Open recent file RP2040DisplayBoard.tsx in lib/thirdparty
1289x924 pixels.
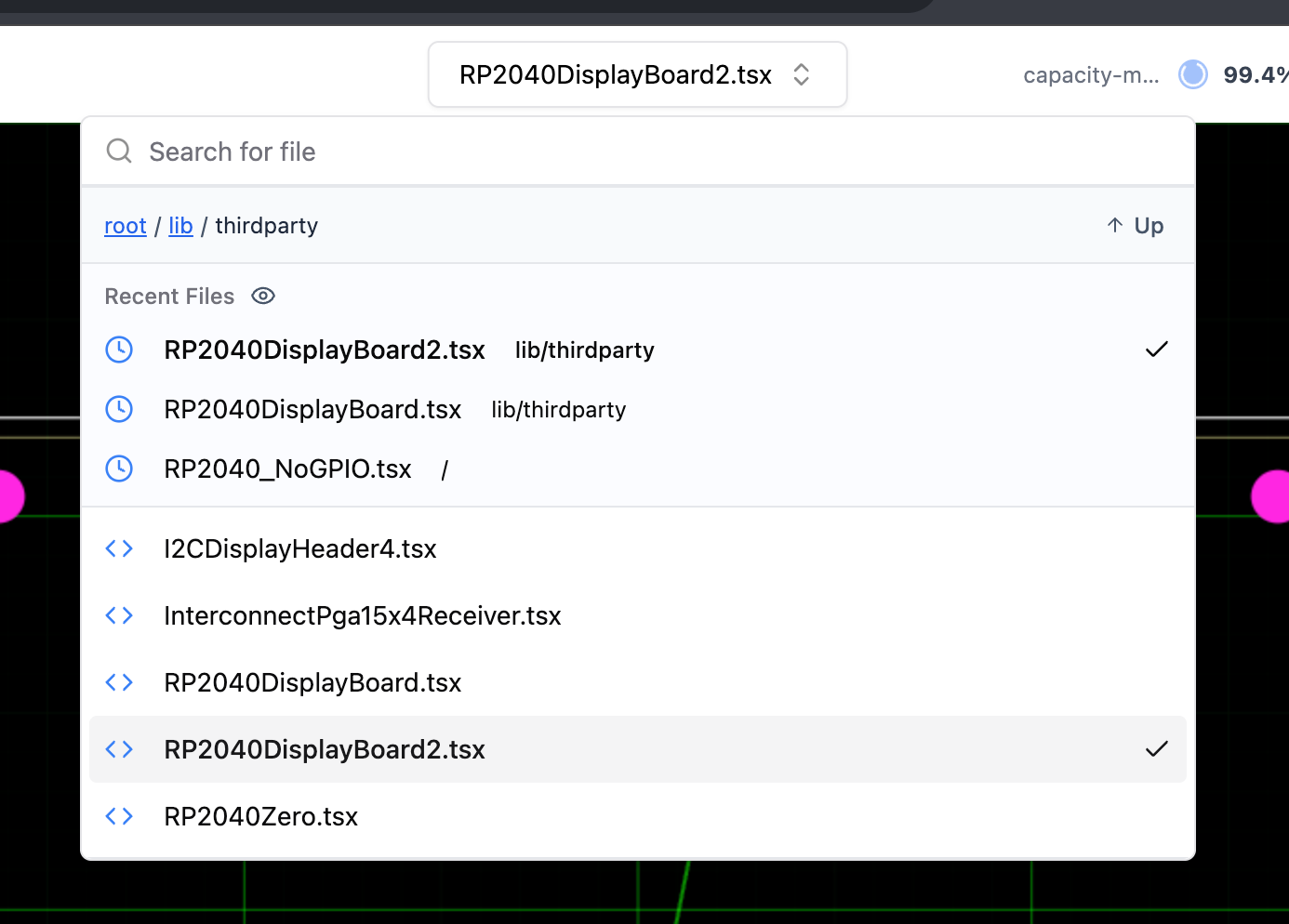pyautogui.click(x=638, y=409)
